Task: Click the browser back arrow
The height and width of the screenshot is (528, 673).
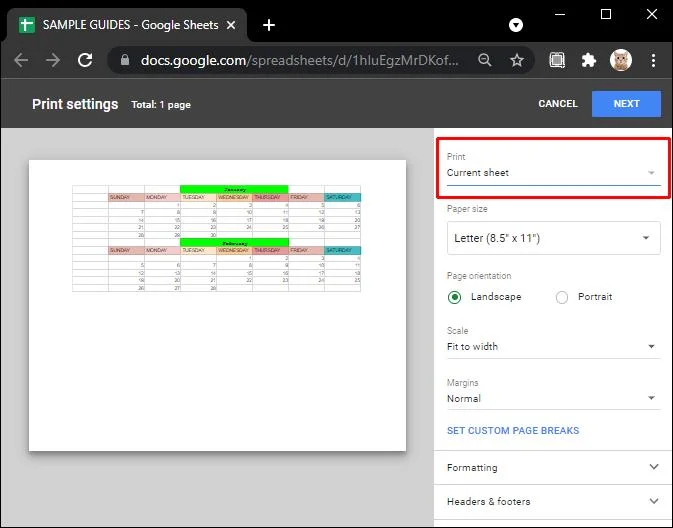Action: point(21,60)
